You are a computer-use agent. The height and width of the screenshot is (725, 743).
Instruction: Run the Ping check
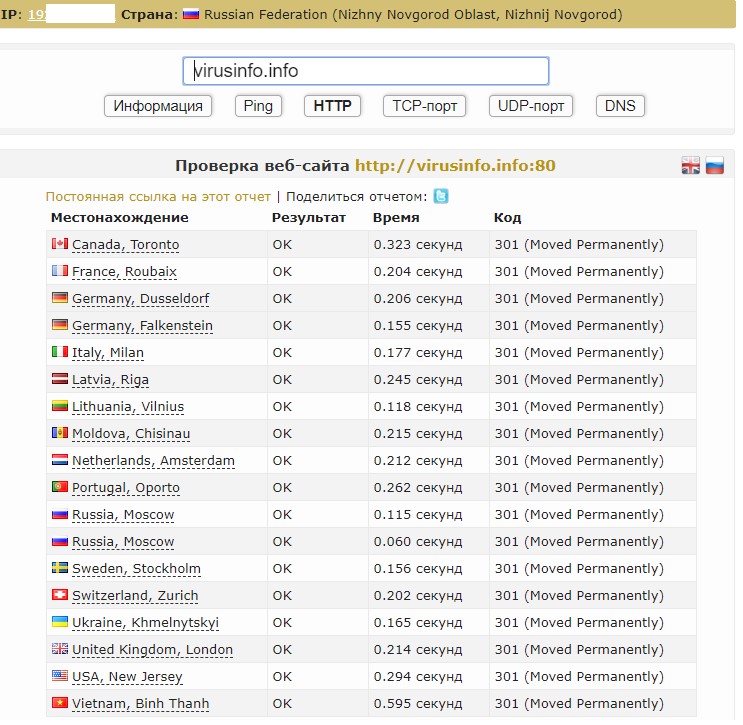click(x=258, y=106)
